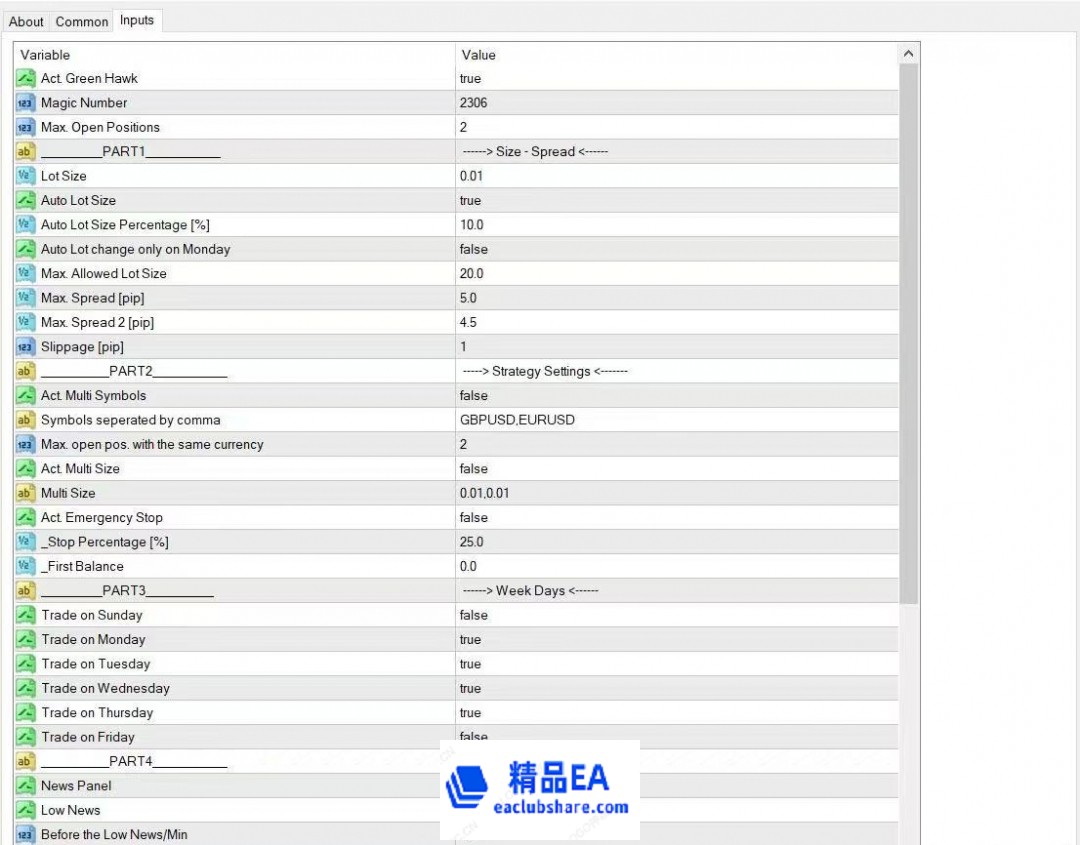
Task: Switch to the Common tab
Action: [82, 21]
